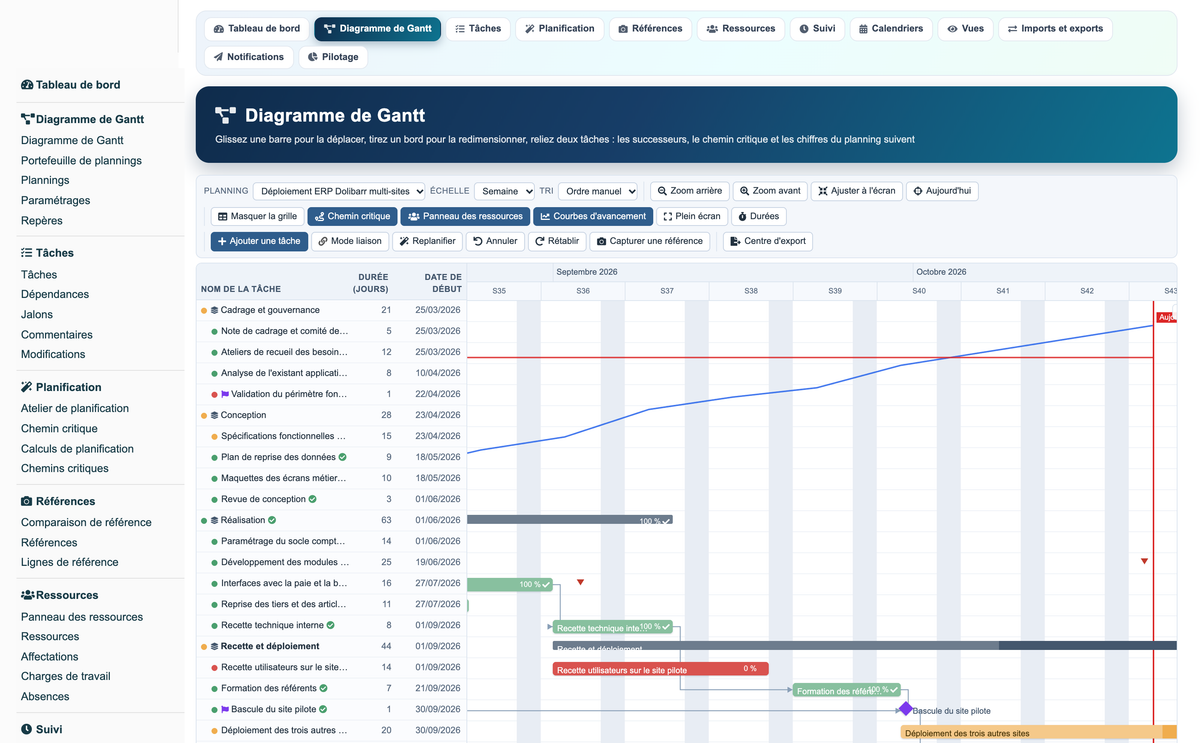Select task Développement des modules
Image resolution: width=1200 pixels, height=743 pixels.
pos(285,562)
